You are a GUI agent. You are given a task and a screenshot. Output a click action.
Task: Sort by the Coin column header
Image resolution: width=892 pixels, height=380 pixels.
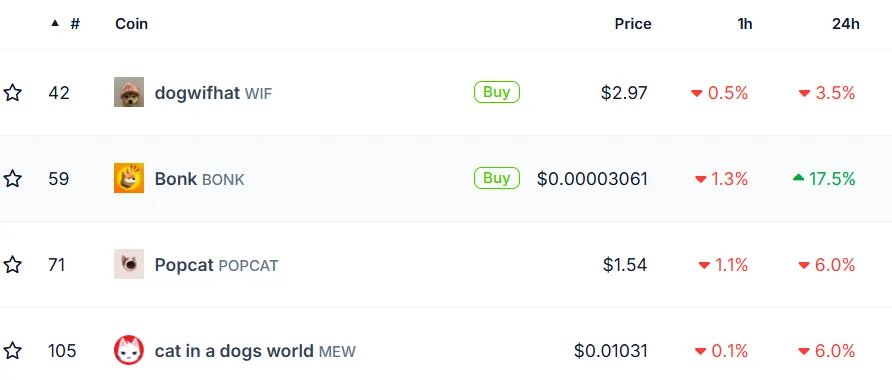pyautogui.click(x=131, y=24)
